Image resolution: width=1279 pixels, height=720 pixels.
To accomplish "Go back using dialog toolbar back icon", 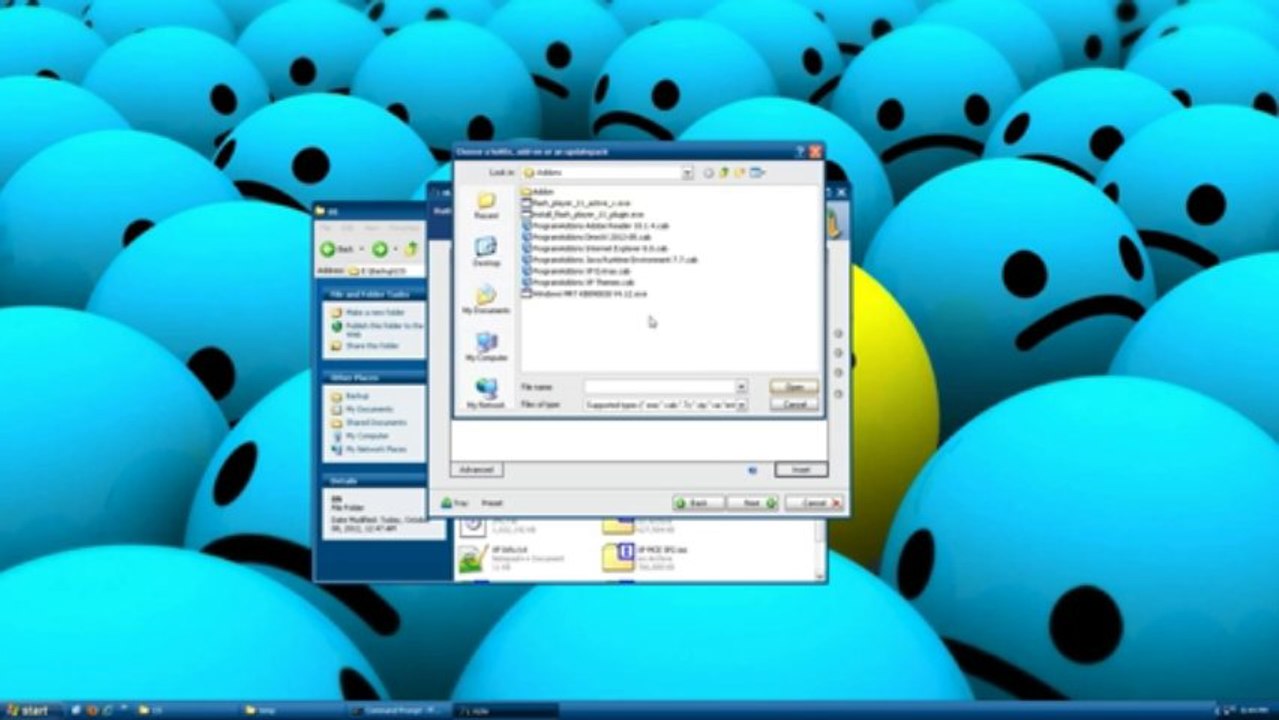I will tap(709, 173).
